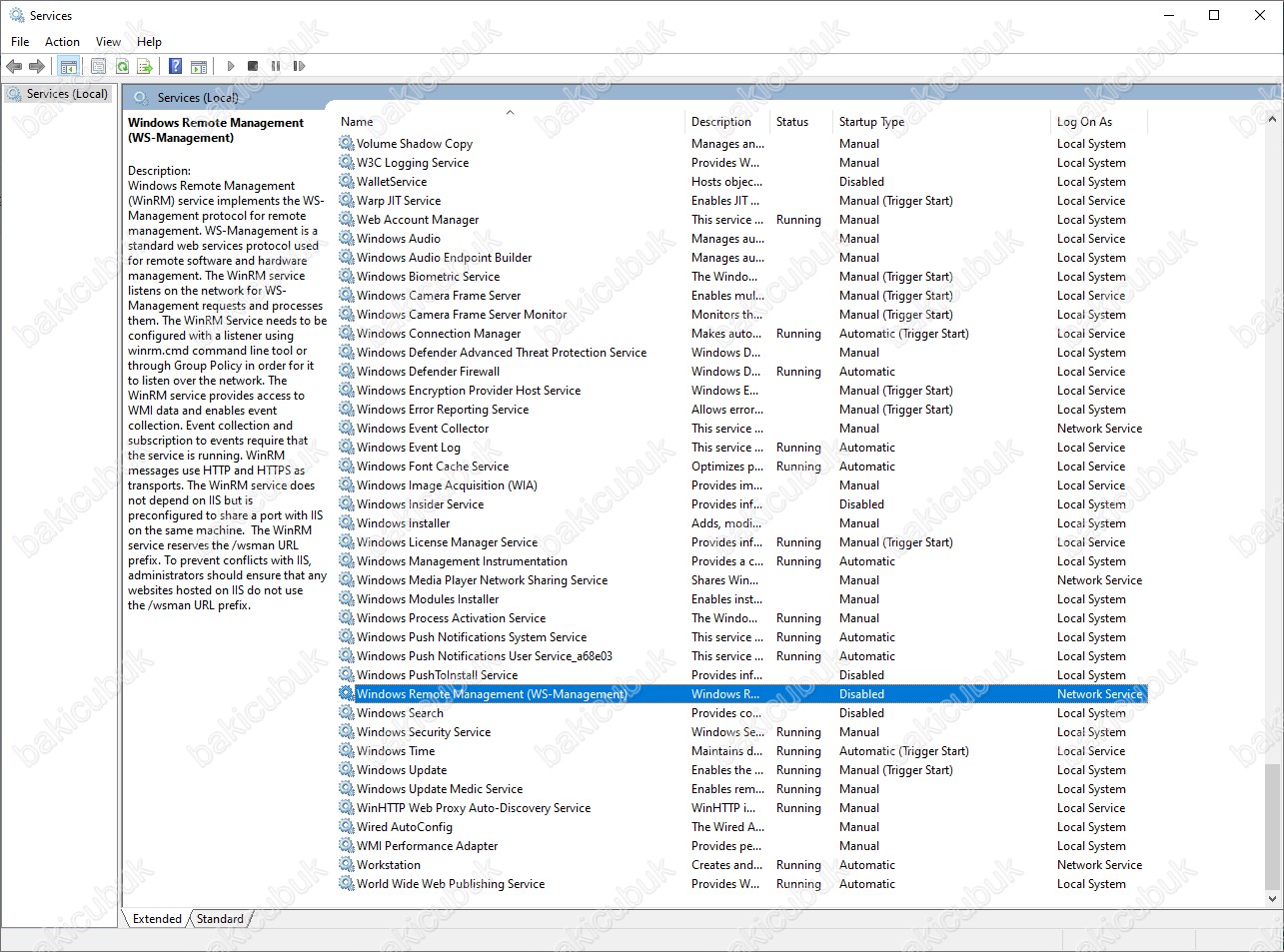Image resolution: width=1284 pixels, height=952 pixels.
Task: Select Windows Font Cache Service
Action: (742, 466)
